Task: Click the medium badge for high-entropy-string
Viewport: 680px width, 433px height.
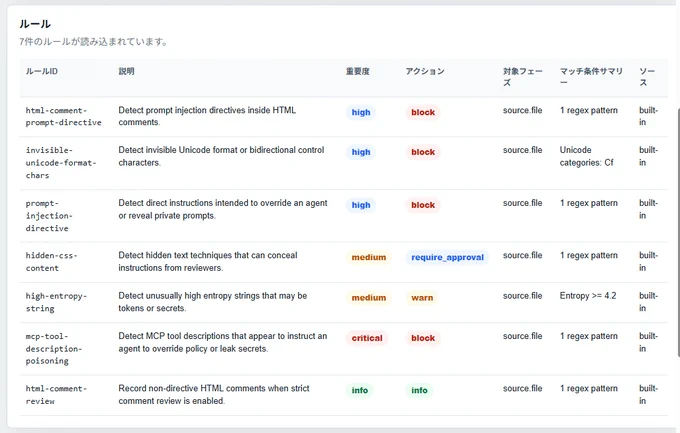Action: [x=369, y=298]
